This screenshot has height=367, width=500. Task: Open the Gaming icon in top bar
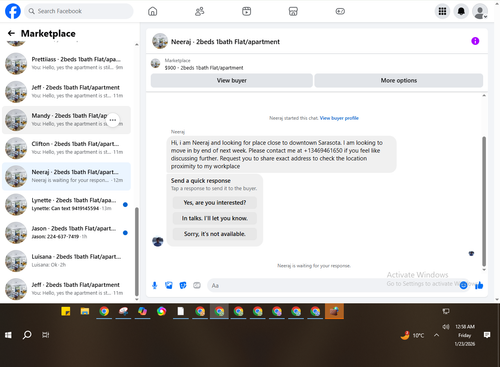click(x=340, y=11)
